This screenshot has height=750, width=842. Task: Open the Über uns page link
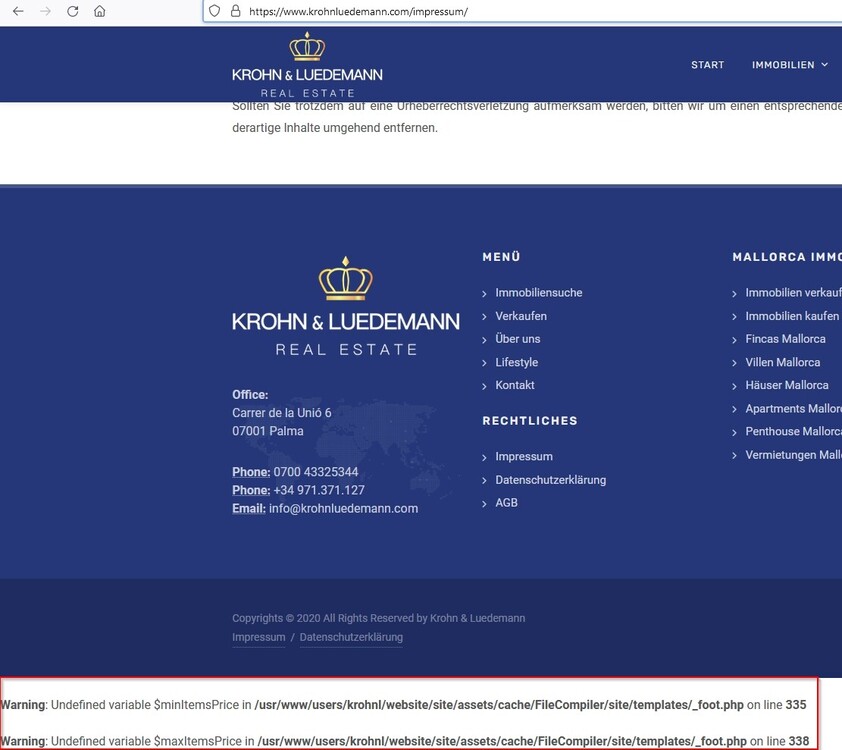(517, 339)
